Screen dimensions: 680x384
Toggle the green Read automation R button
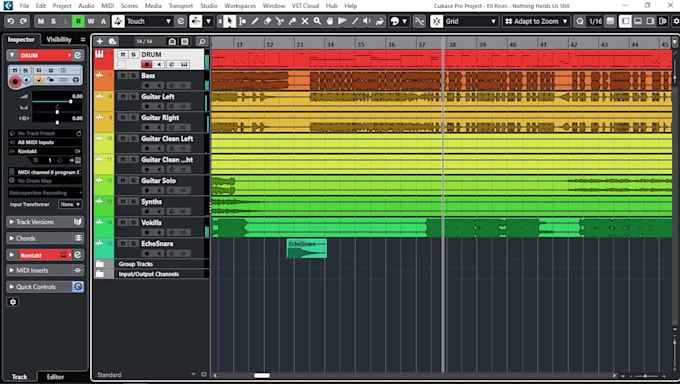point(78,21)
